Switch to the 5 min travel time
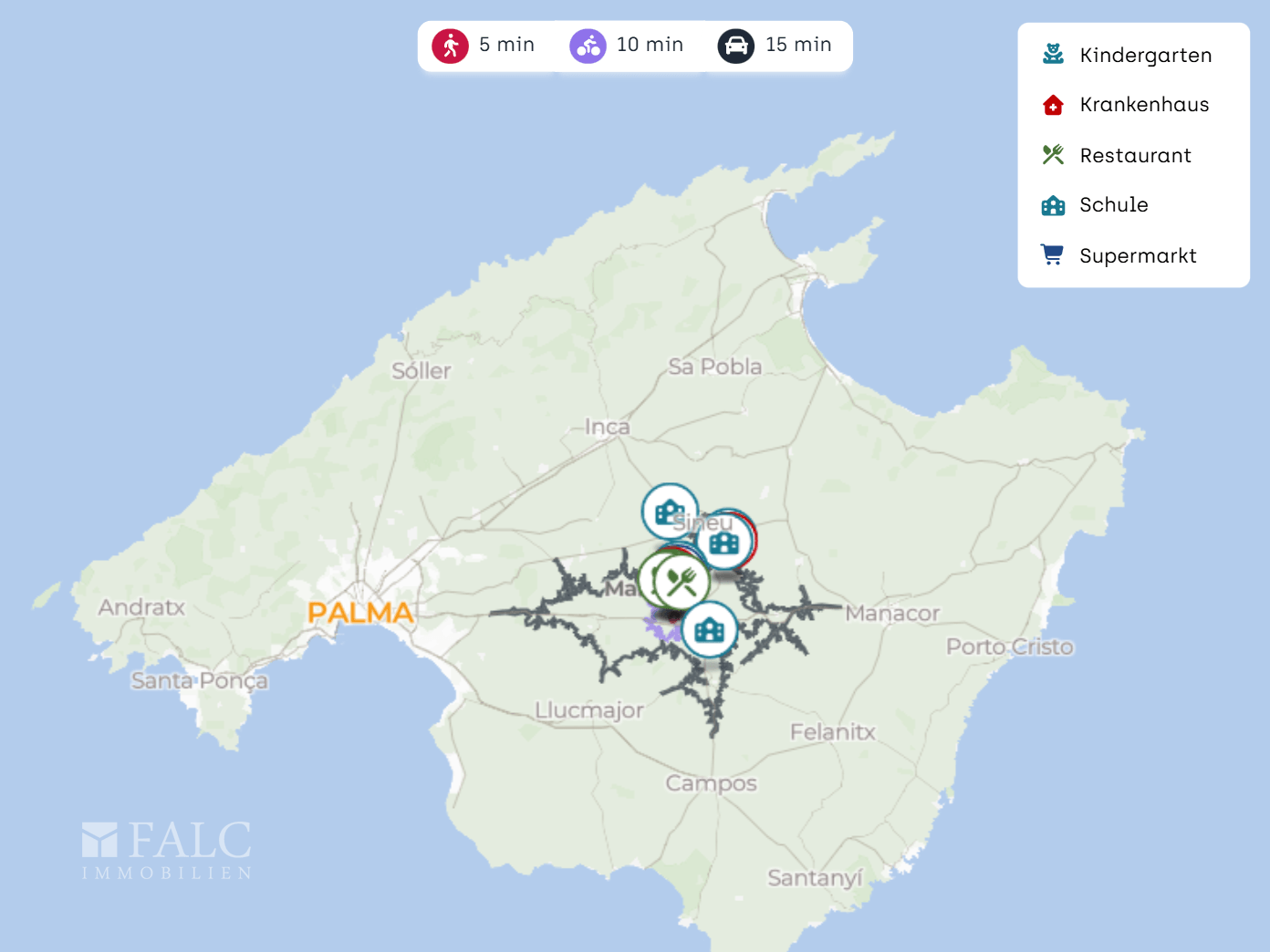 pos(506,45)
